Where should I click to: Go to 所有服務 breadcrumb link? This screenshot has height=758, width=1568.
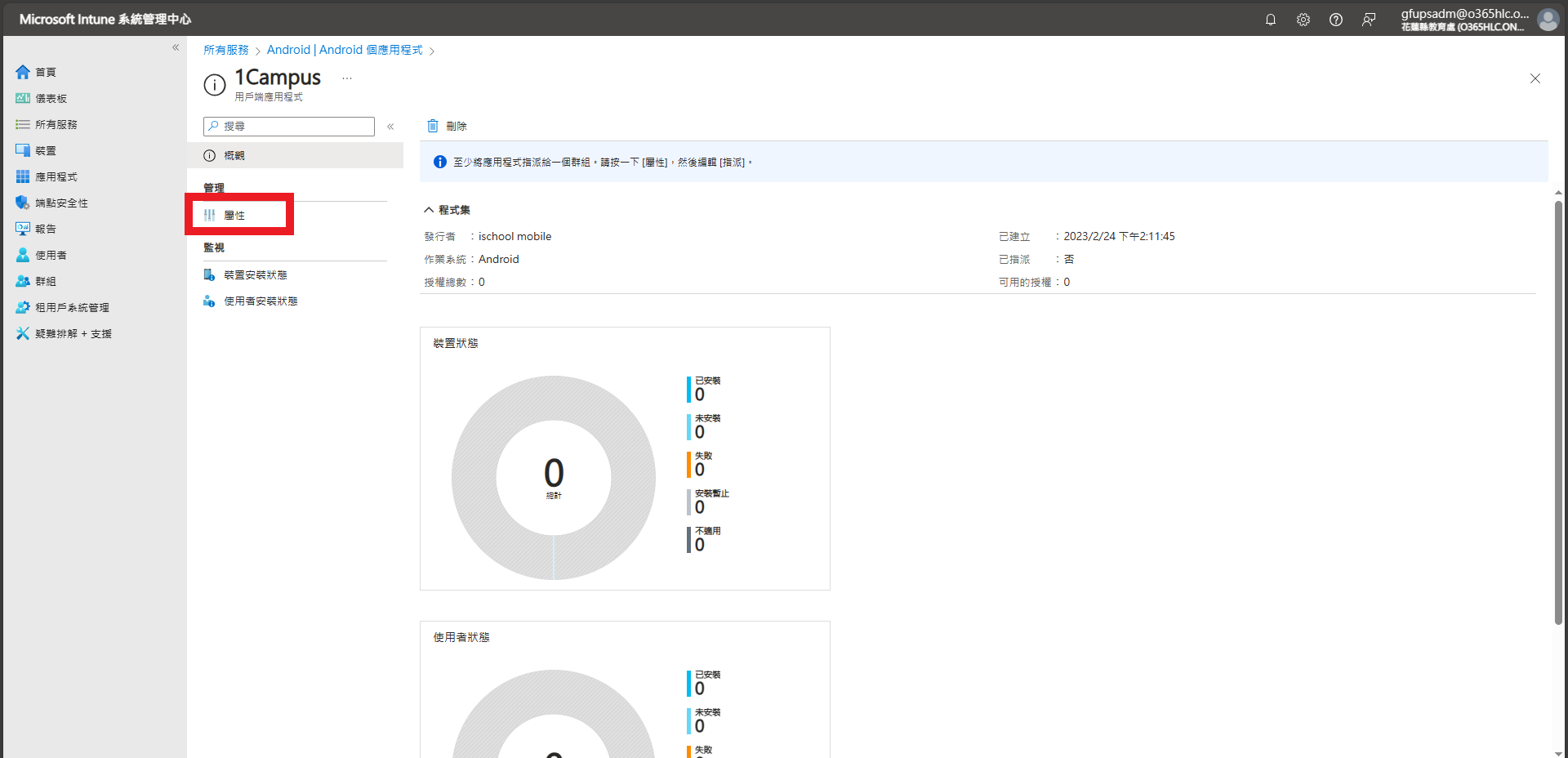click(x=226, y=50)
